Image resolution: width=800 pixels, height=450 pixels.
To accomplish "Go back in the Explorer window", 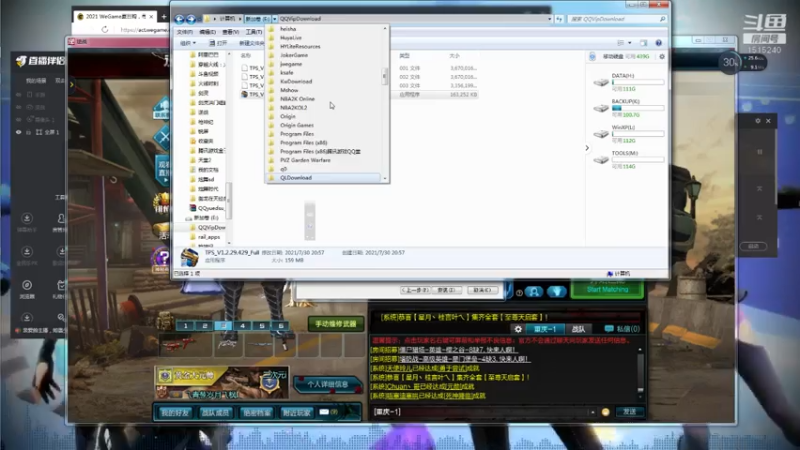I will coord(179,19).
